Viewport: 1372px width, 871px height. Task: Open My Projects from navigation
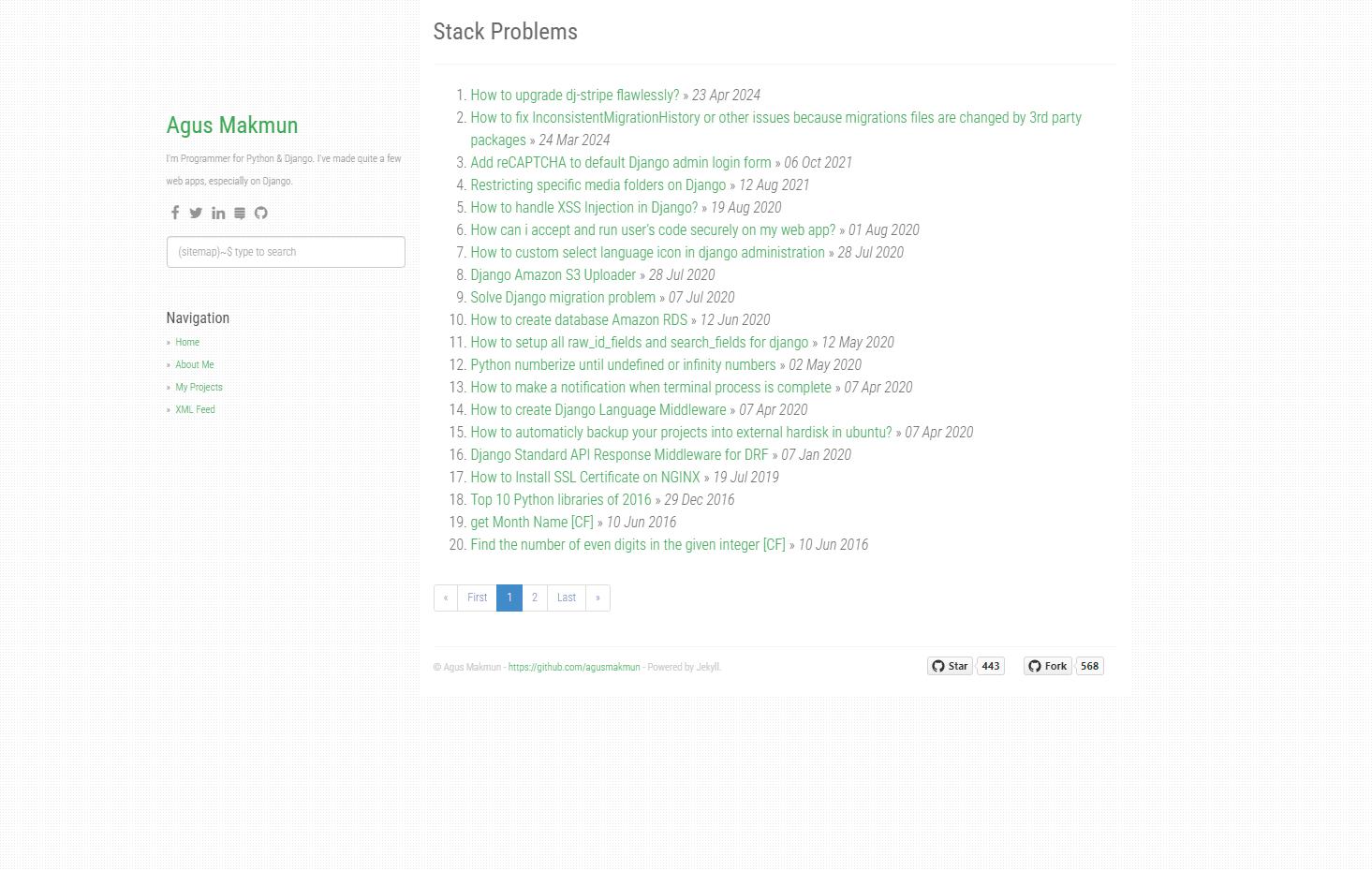(x=198, y=387)
